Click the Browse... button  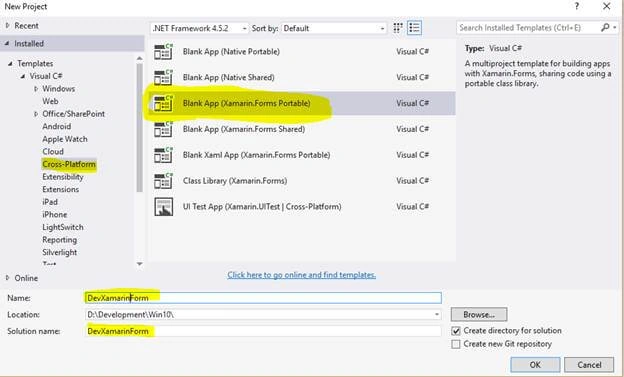(x=479, y=314)
